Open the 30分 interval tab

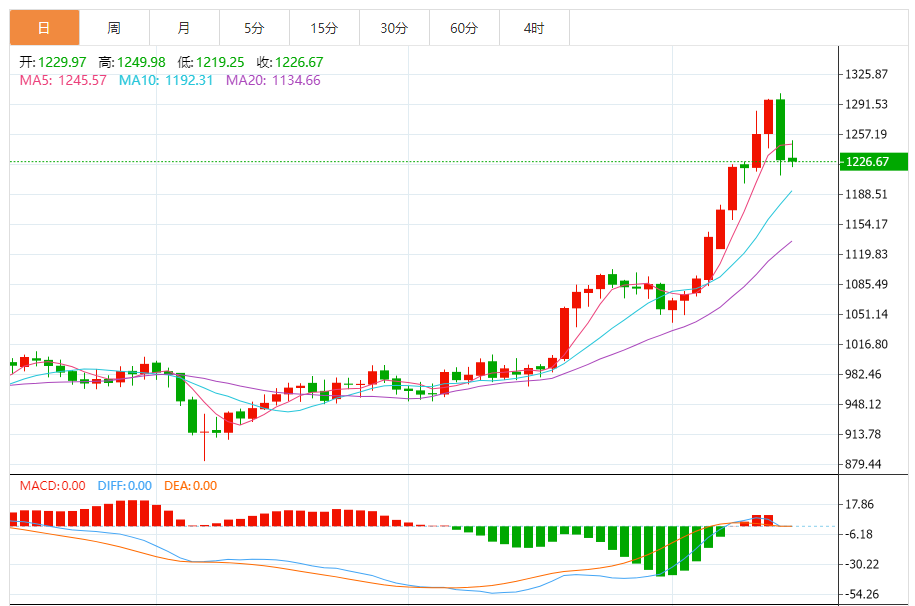(394, 27)
